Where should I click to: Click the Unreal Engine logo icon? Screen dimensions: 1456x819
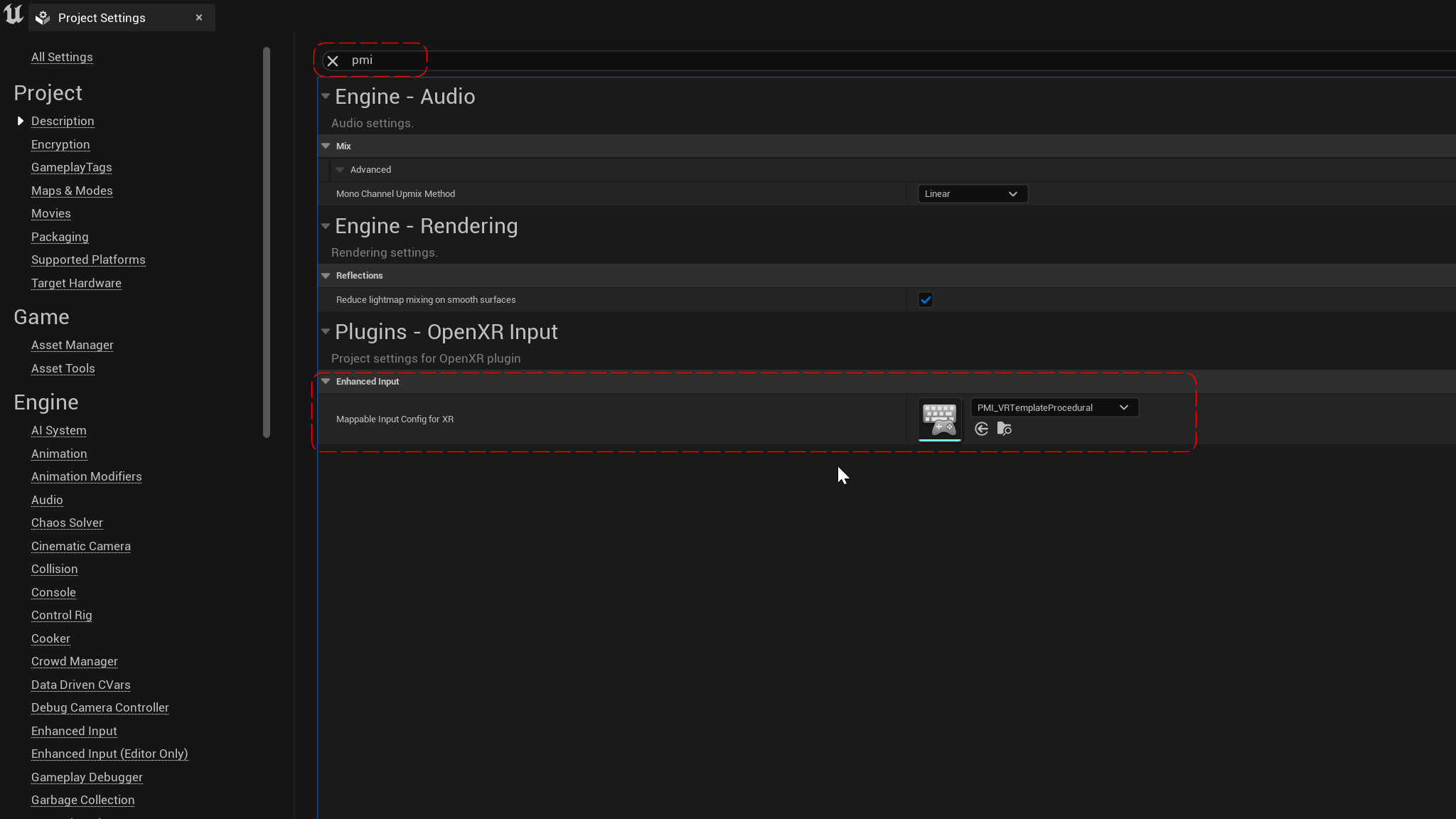[x=14, y=15]
